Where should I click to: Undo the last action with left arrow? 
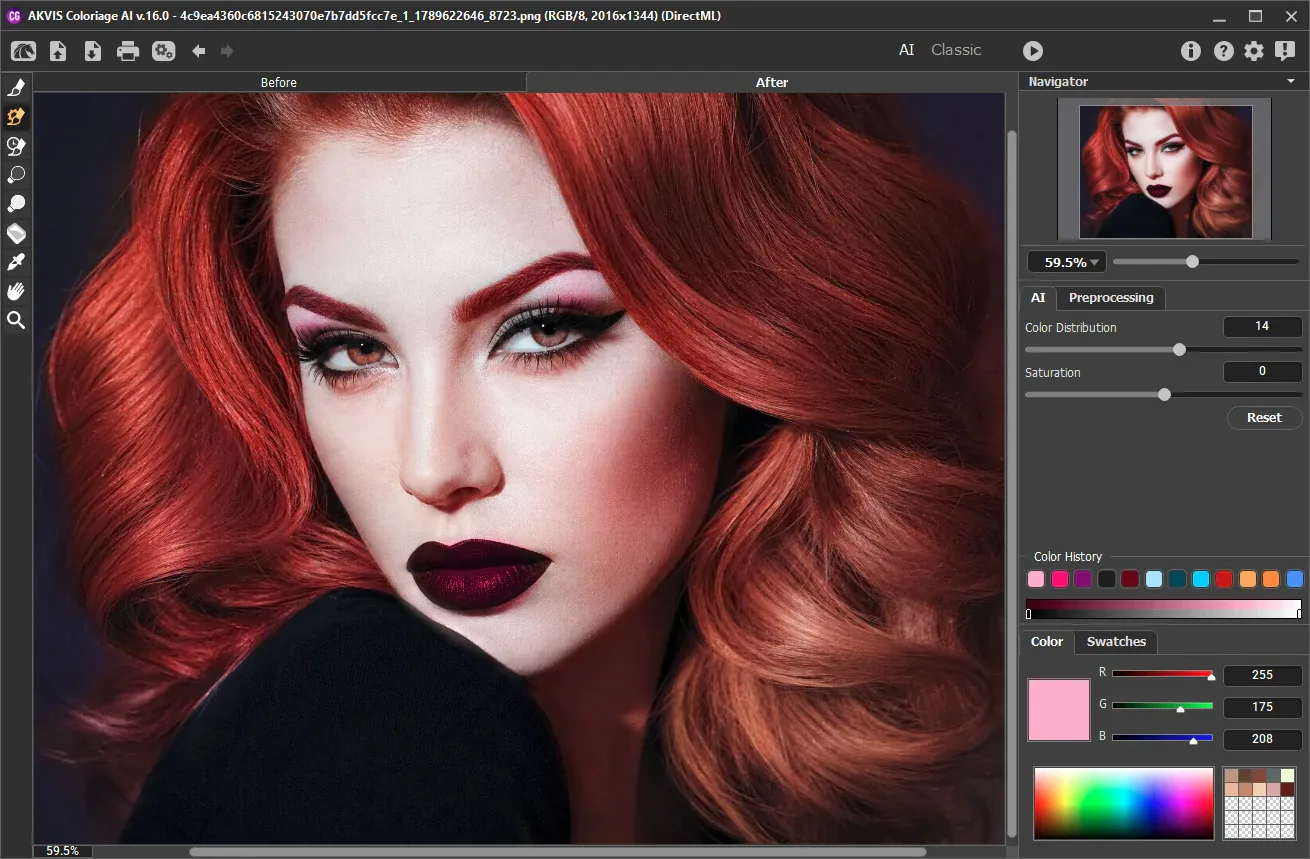tap(199, 51)
